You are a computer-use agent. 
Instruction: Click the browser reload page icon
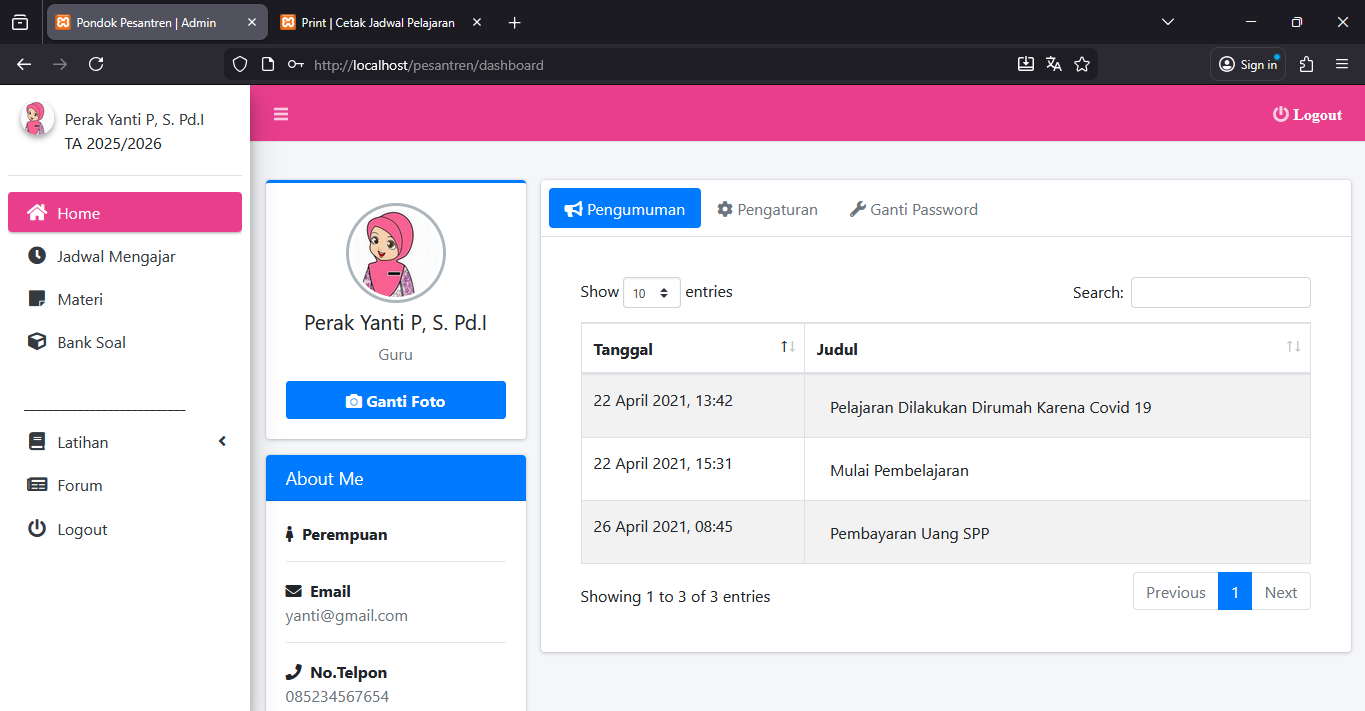pyautogui.click(x=96, y=64)
